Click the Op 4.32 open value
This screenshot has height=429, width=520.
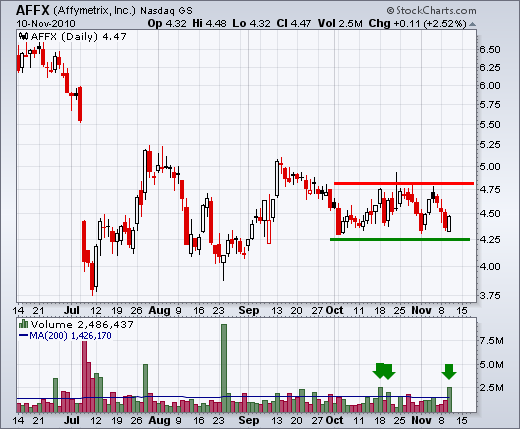pos(167,23)
